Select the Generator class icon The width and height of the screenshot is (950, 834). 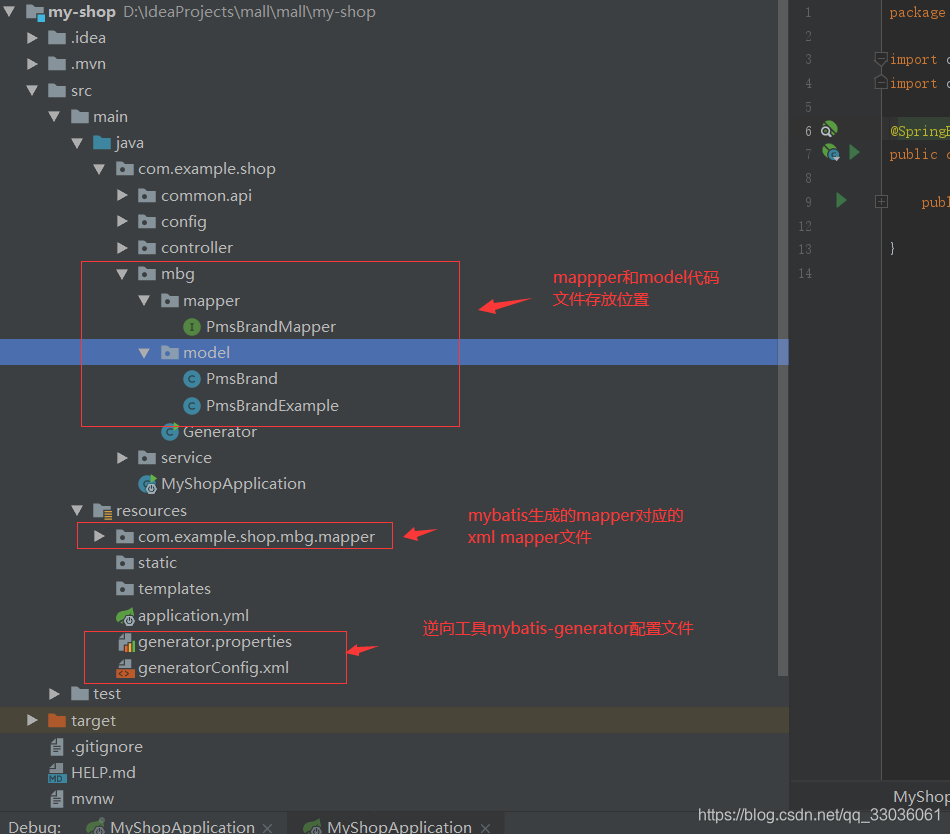click(169, 431)
